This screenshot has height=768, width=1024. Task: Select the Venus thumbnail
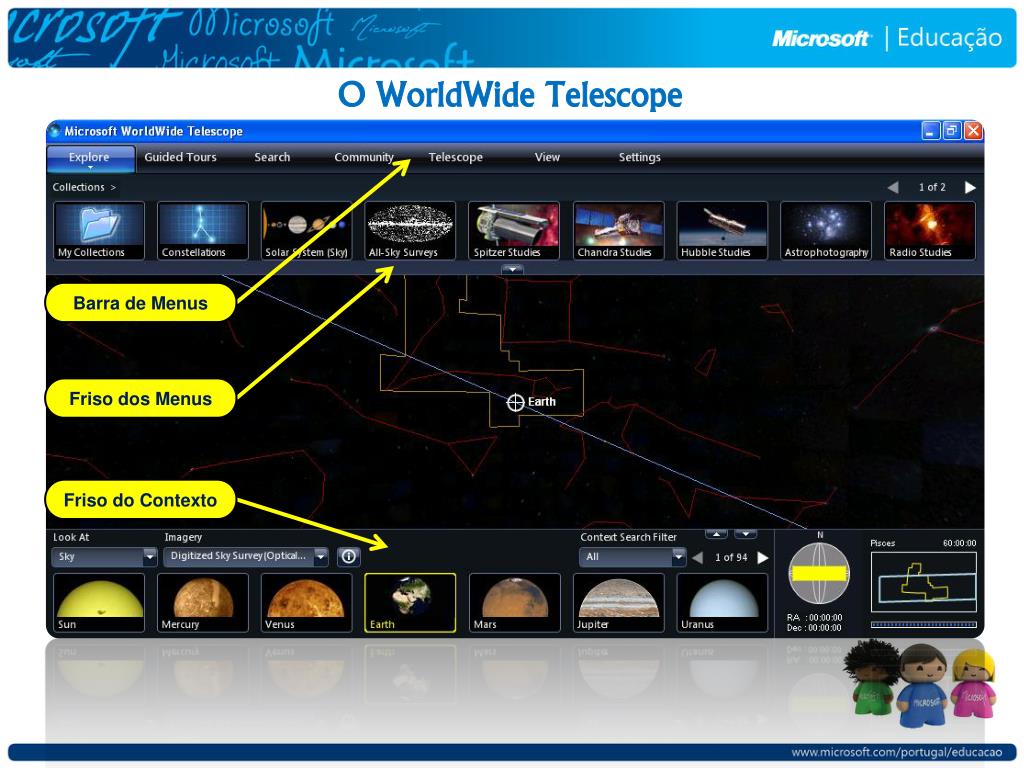coord(306,603)
